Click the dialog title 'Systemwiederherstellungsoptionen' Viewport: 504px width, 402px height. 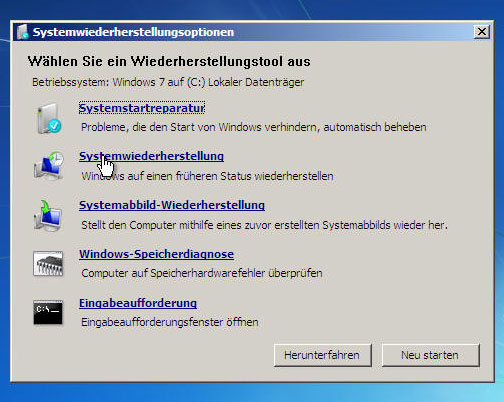[x=133, y=32]
